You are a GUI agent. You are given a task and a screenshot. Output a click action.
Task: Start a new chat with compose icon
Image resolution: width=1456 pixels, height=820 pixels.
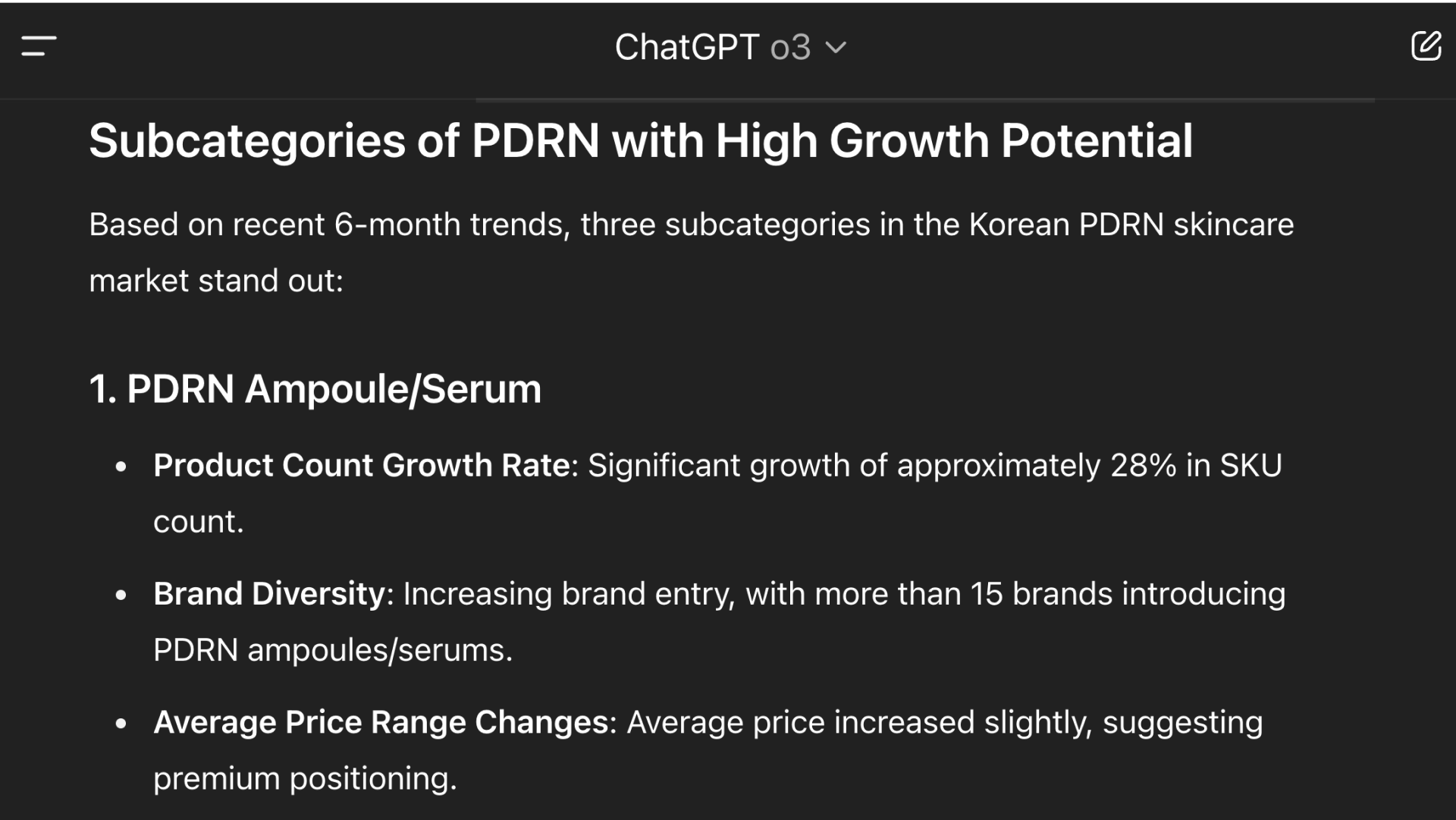[1426, 46]
